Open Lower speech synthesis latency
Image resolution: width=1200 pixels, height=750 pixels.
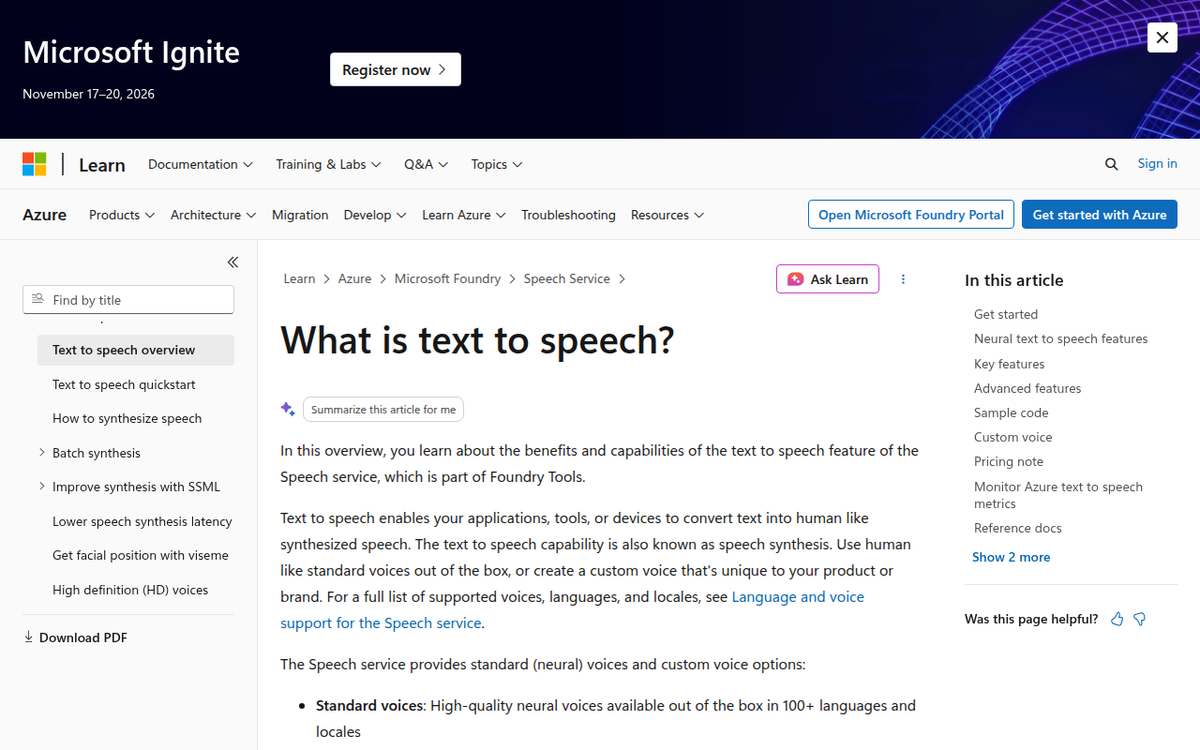pyautogui.click(x=142, y=521)
